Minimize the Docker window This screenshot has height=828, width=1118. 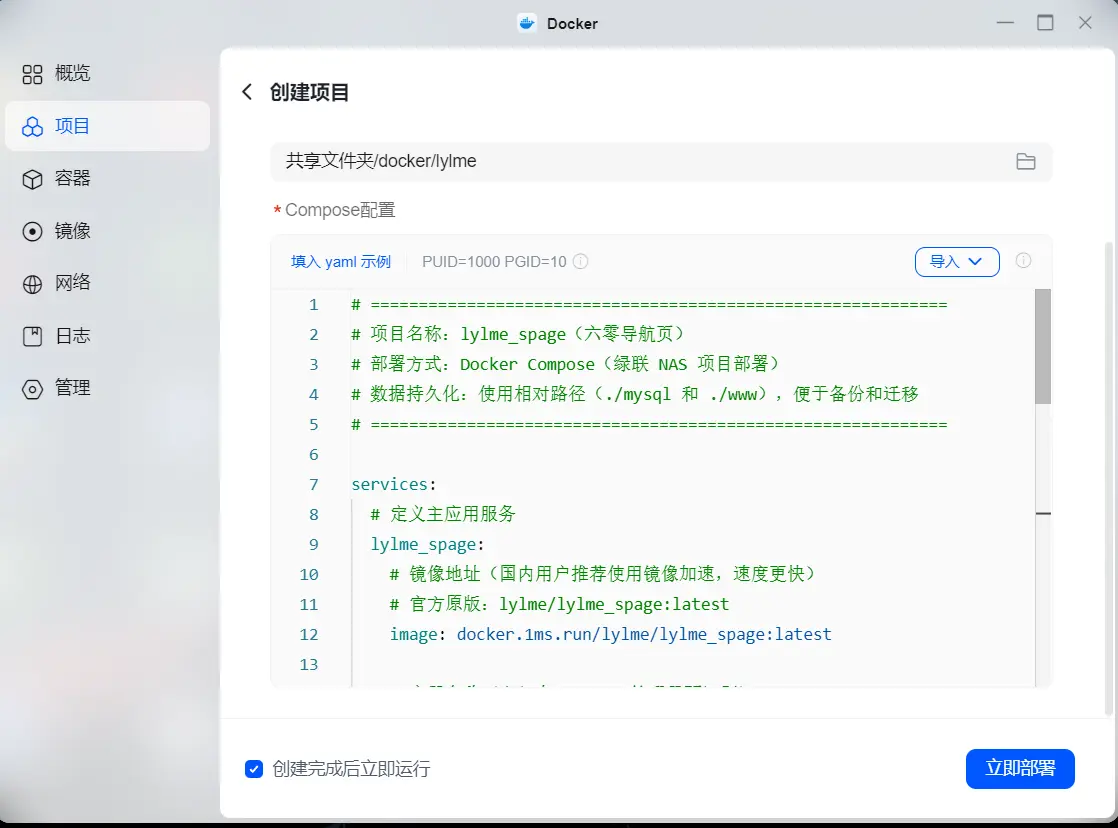click(1005, 23)
